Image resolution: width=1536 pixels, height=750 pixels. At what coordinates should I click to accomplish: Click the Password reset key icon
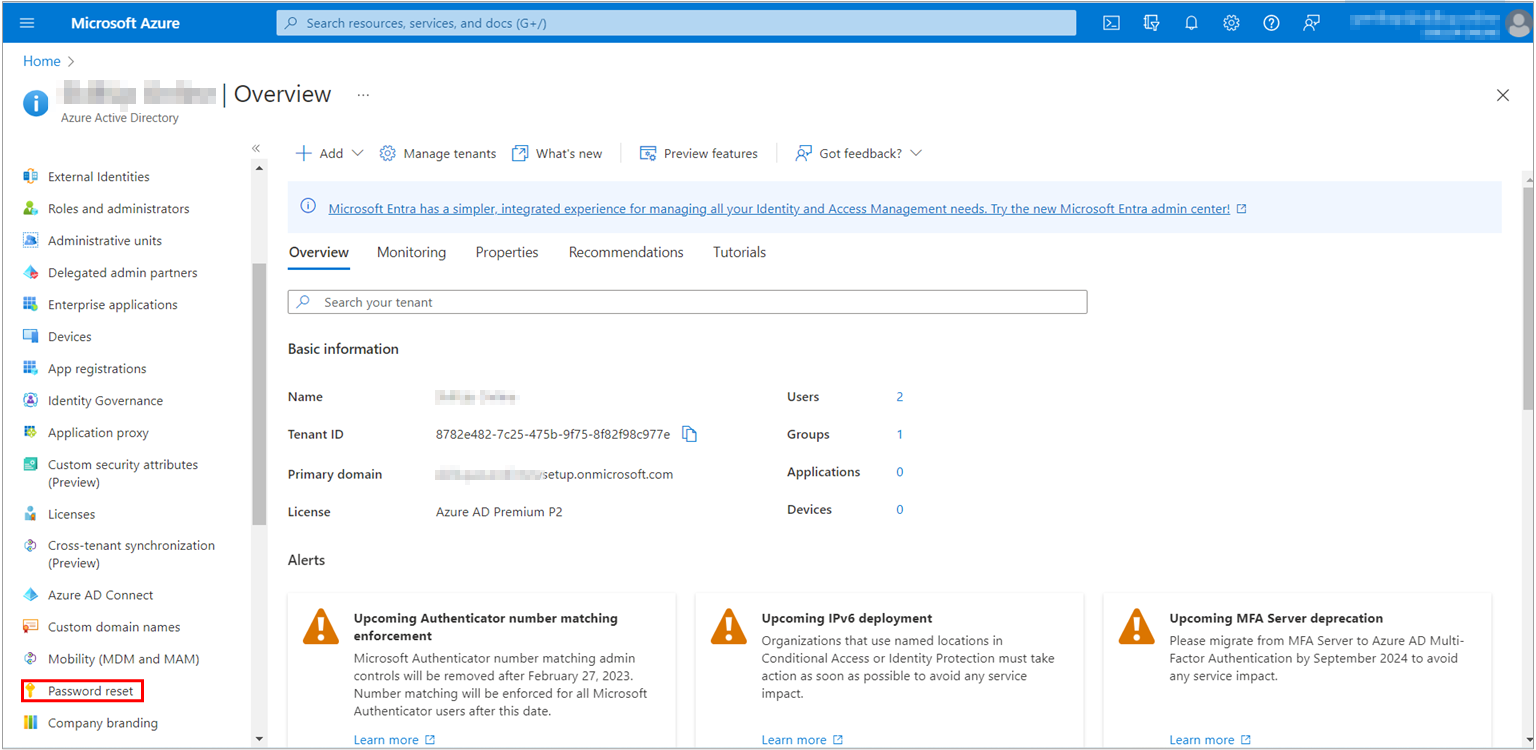click(x=30, y=691)
